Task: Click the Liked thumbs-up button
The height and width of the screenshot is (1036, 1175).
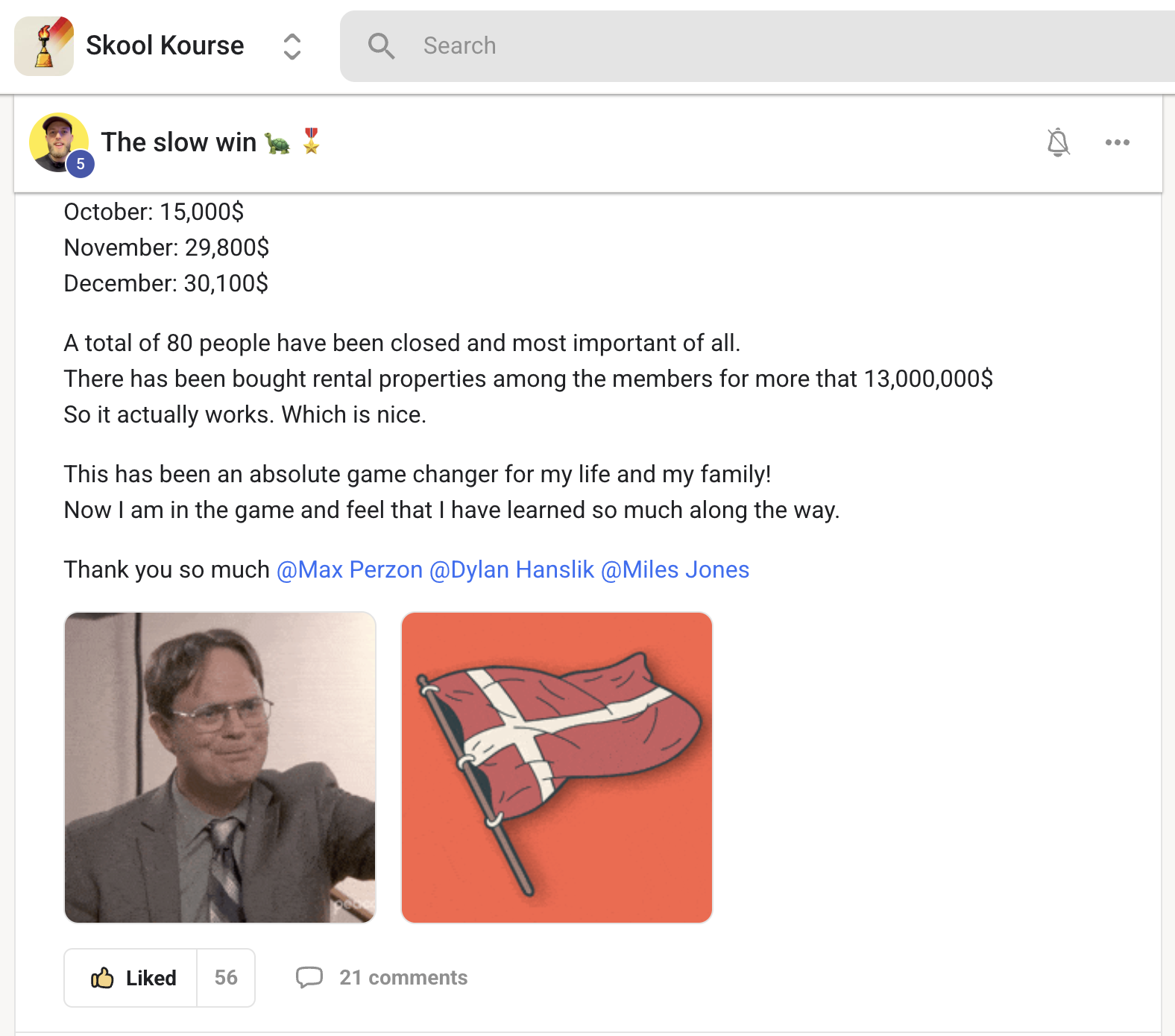Action: click(131, 978)
